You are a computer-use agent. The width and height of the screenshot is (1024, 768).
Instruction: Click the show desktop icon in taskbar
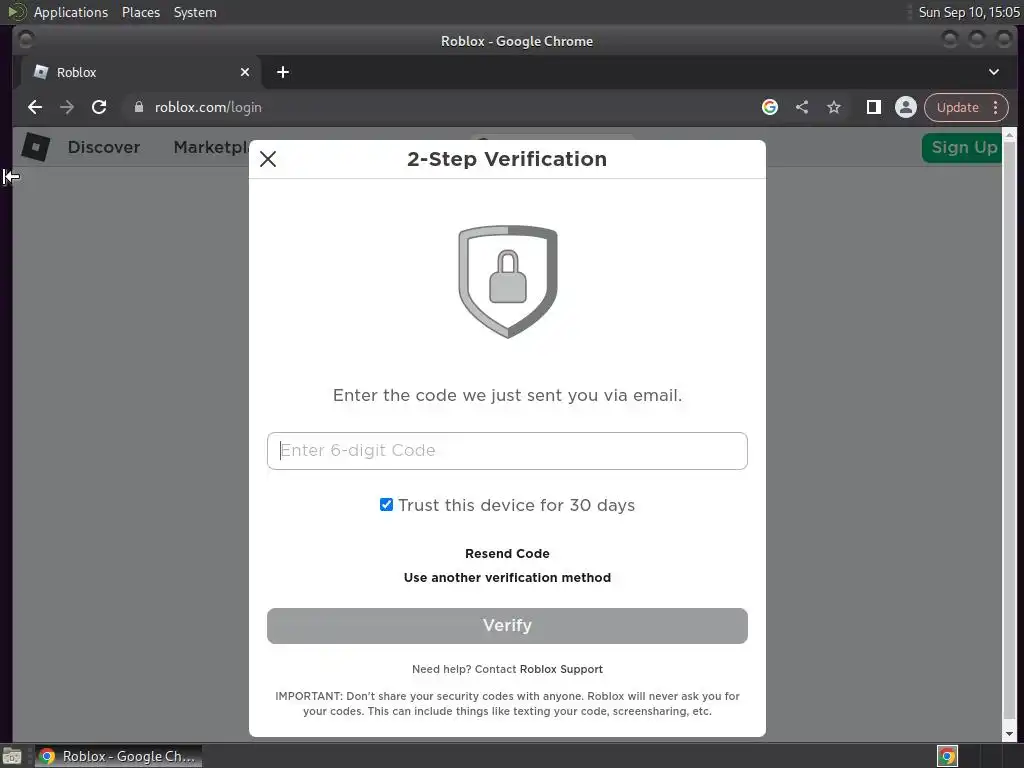pyautogui.click(x=12, y=756)
